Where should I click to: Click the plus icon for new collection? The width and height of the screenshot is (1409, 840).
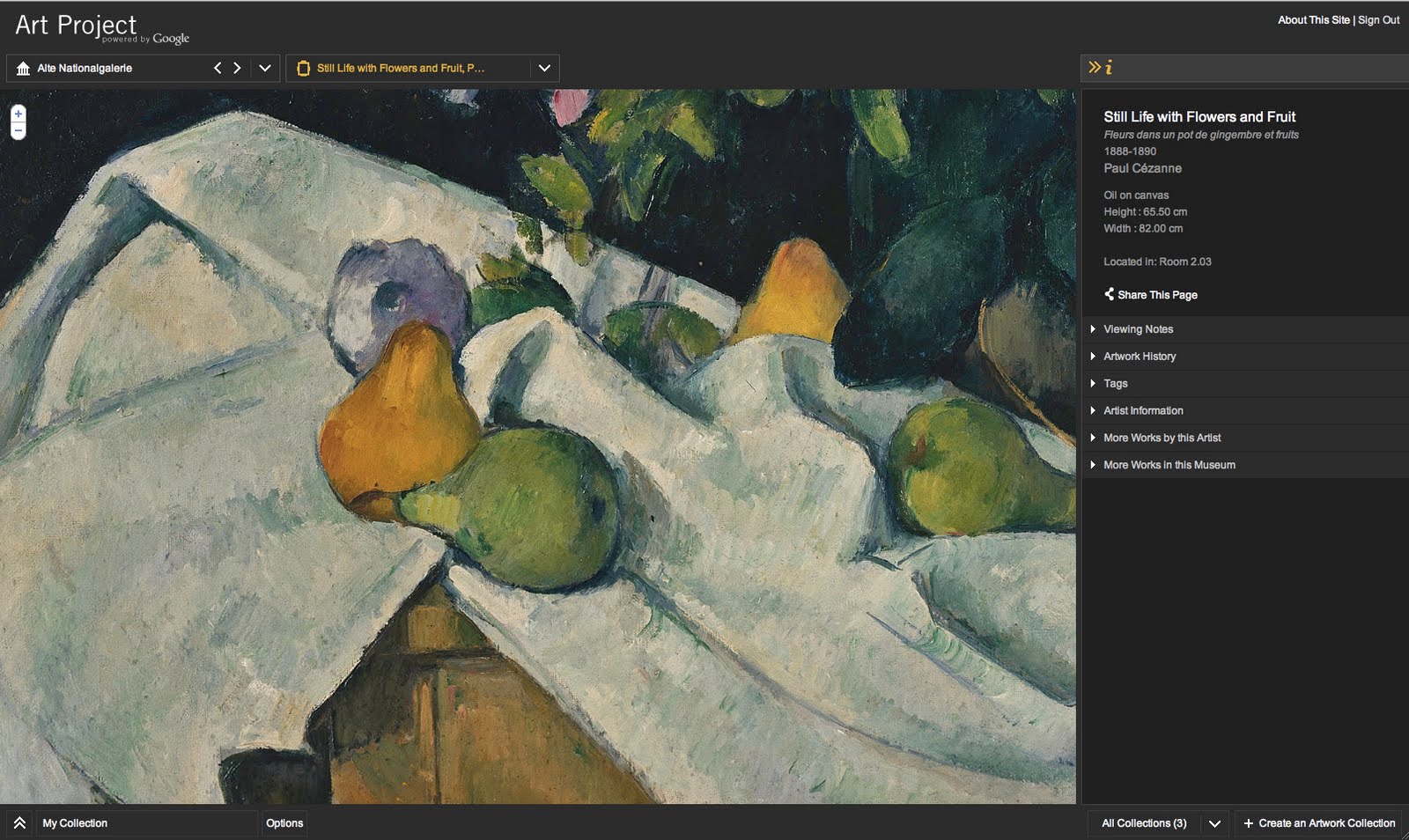click(x=1248, y=823)
